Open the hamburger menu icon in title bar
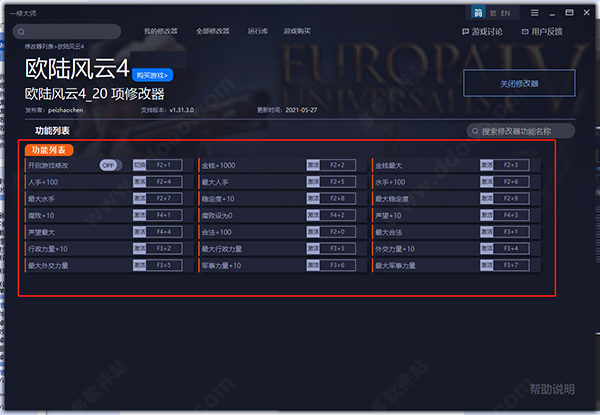This screenshot has width=600, height=415. coord(535,13)
